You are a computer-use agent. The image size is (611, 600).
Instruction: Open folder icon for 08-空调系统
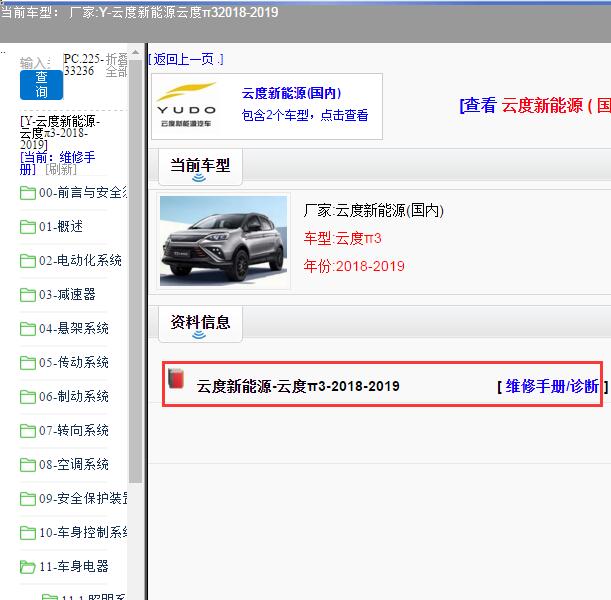(28, 465)
